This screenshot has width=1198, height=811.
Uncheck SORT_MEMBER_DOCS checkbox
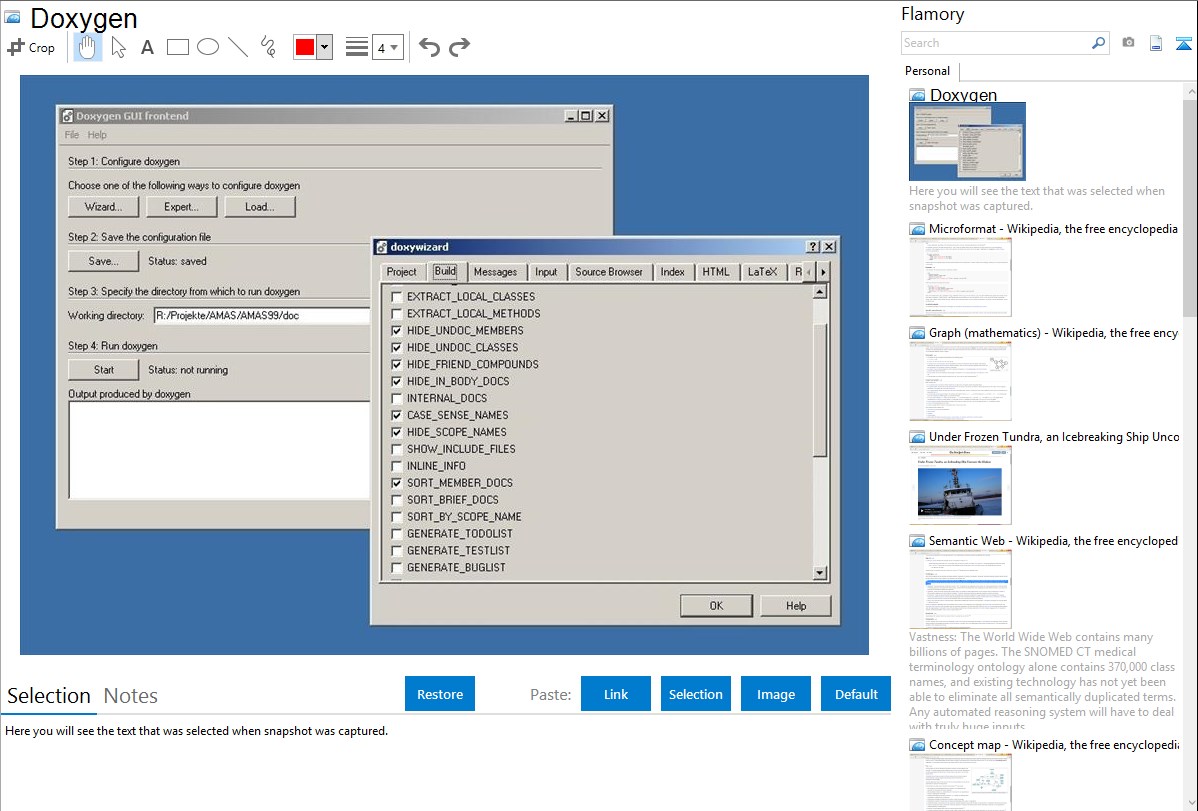click(x=397, y=482)
